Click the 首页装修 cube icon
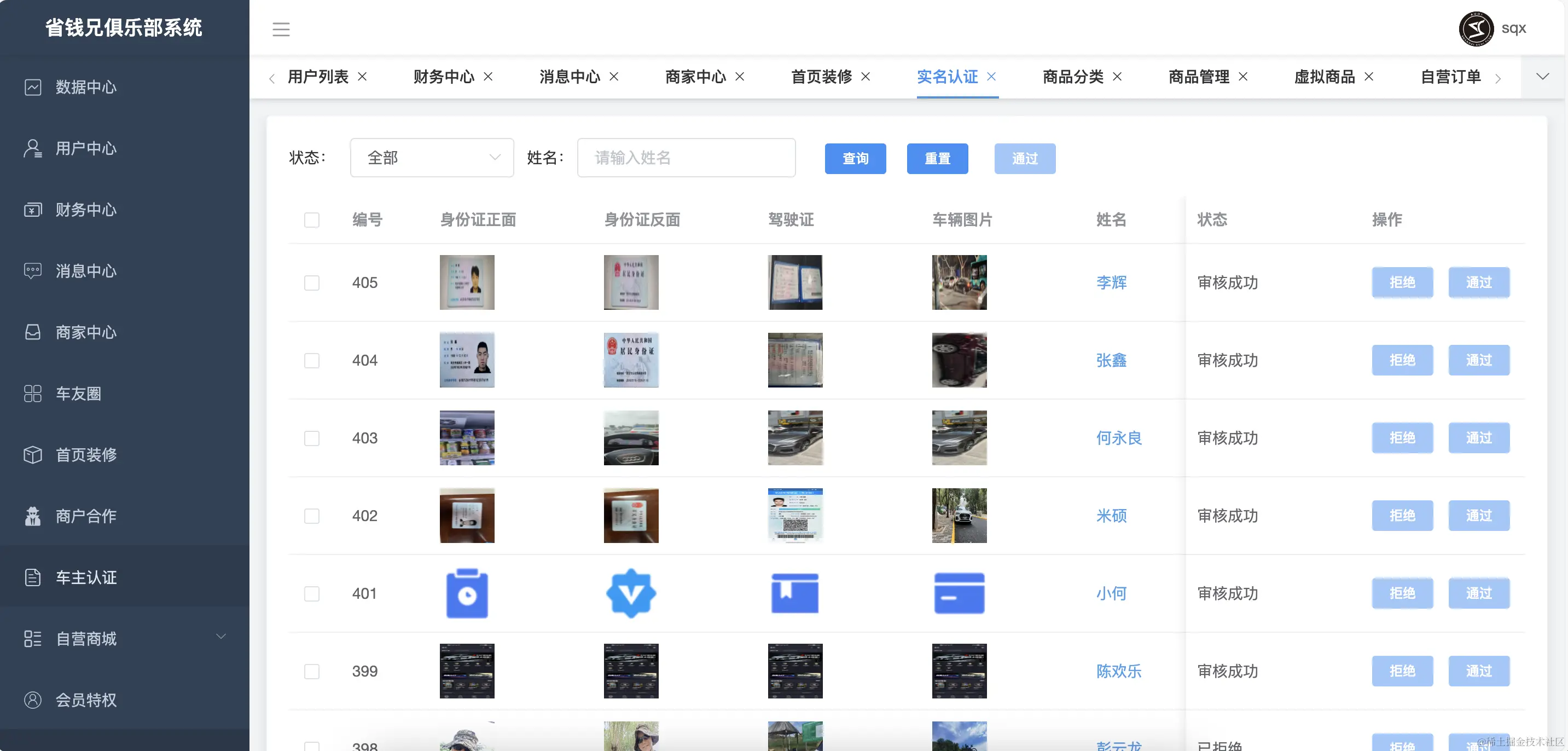1568x751 pixels. click(x=33, y=454)
